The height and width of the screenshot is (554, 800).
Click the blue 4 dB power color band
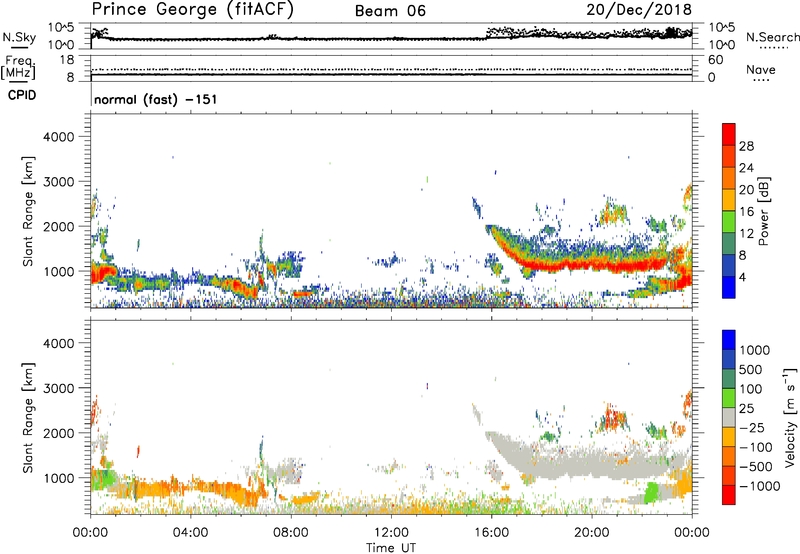click(729, 287)
